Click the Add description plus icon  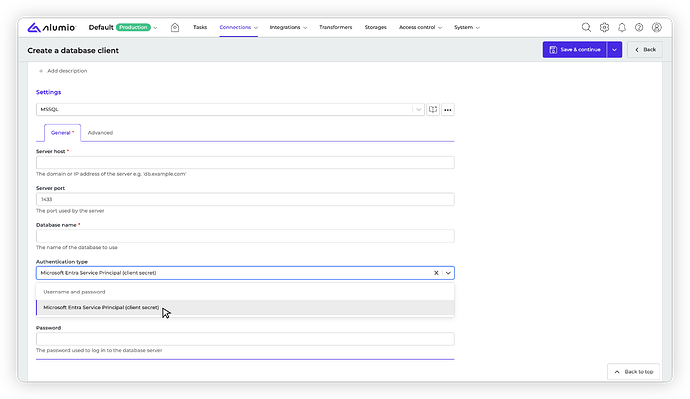tap(41, 71)
